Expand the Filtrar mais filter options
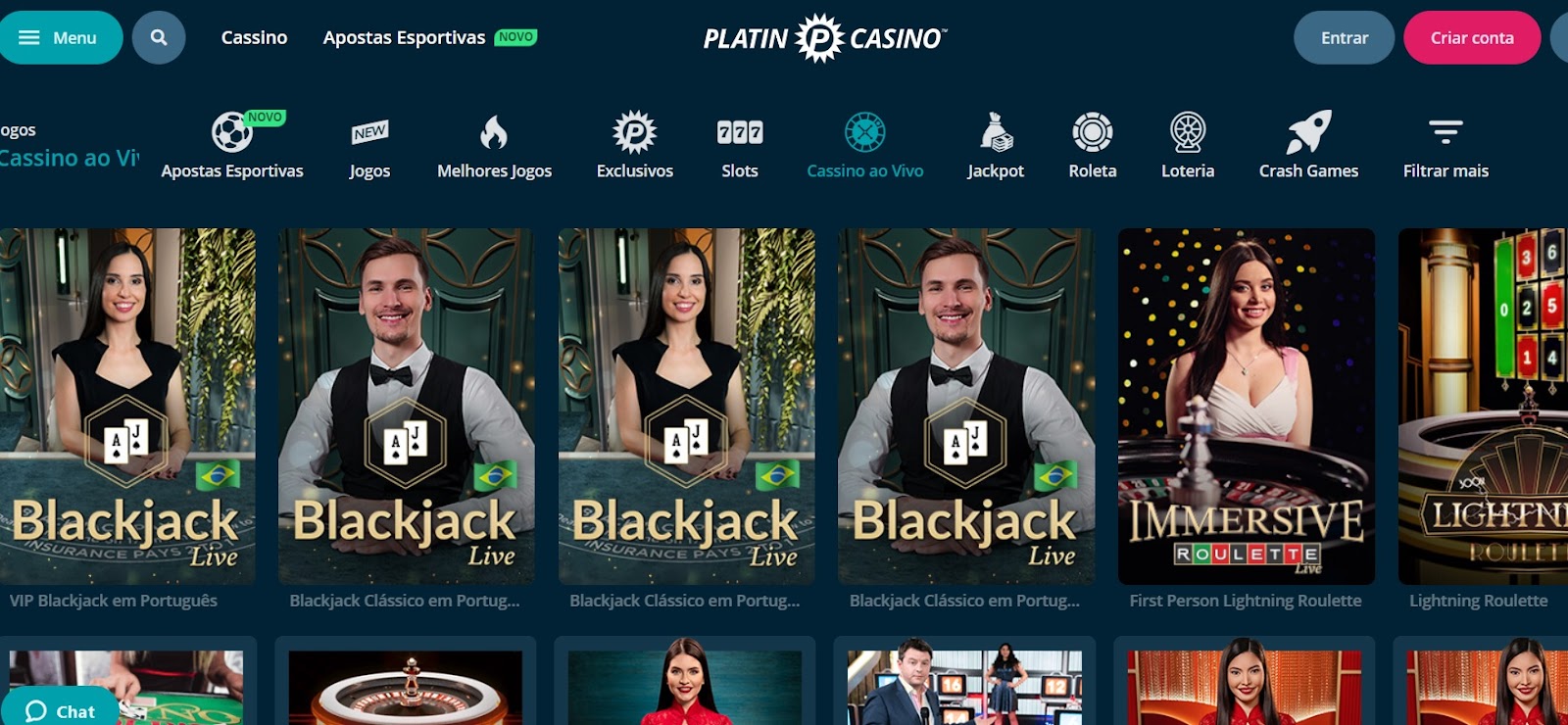The image size is (1568, 725). [x=1445, y=147]
